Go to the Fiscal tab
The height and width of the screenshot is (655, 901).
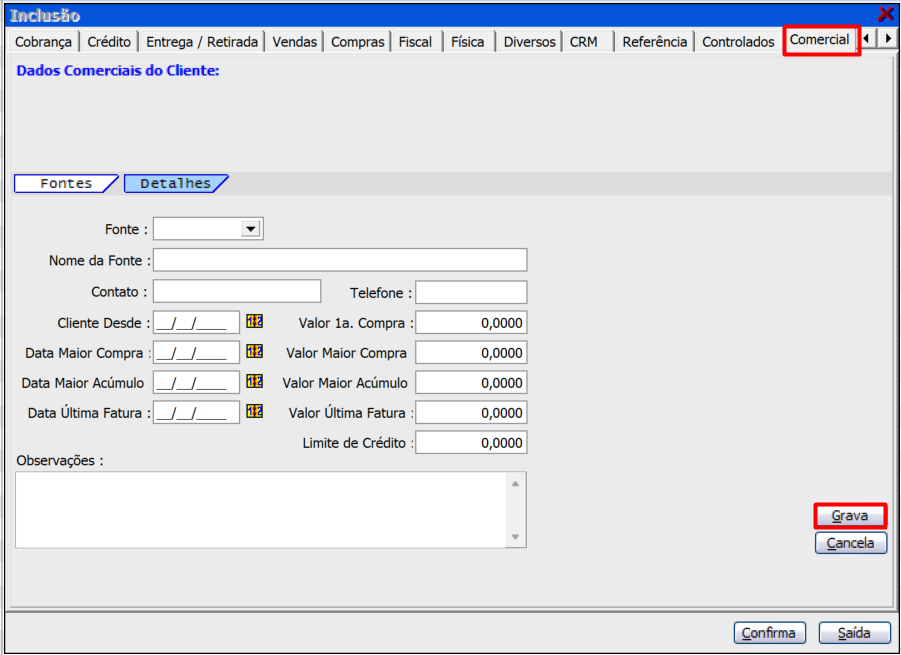415,42
